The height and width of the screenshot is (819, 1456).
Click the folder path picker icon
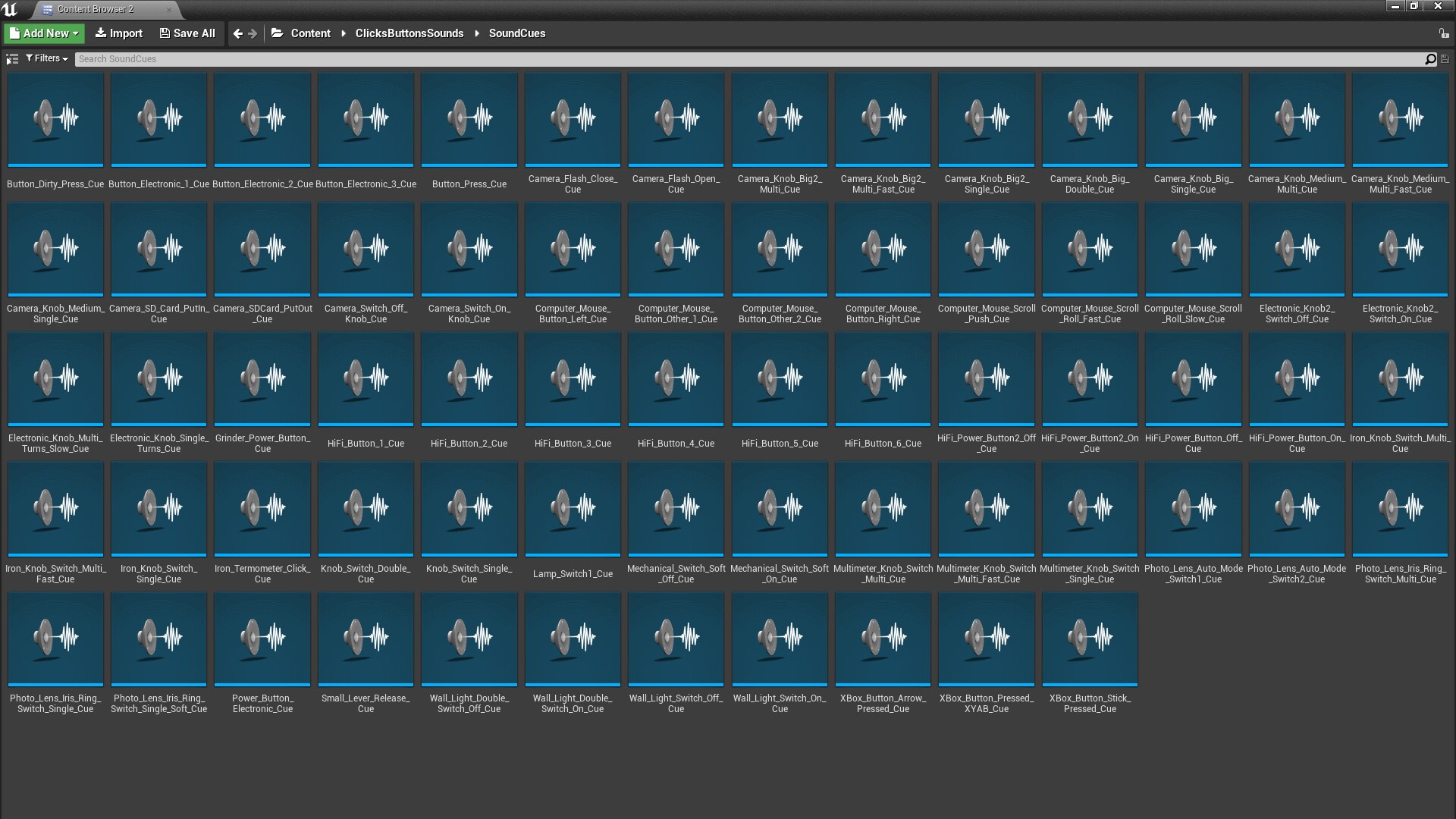pyautogui.click(x=278, y=33)
